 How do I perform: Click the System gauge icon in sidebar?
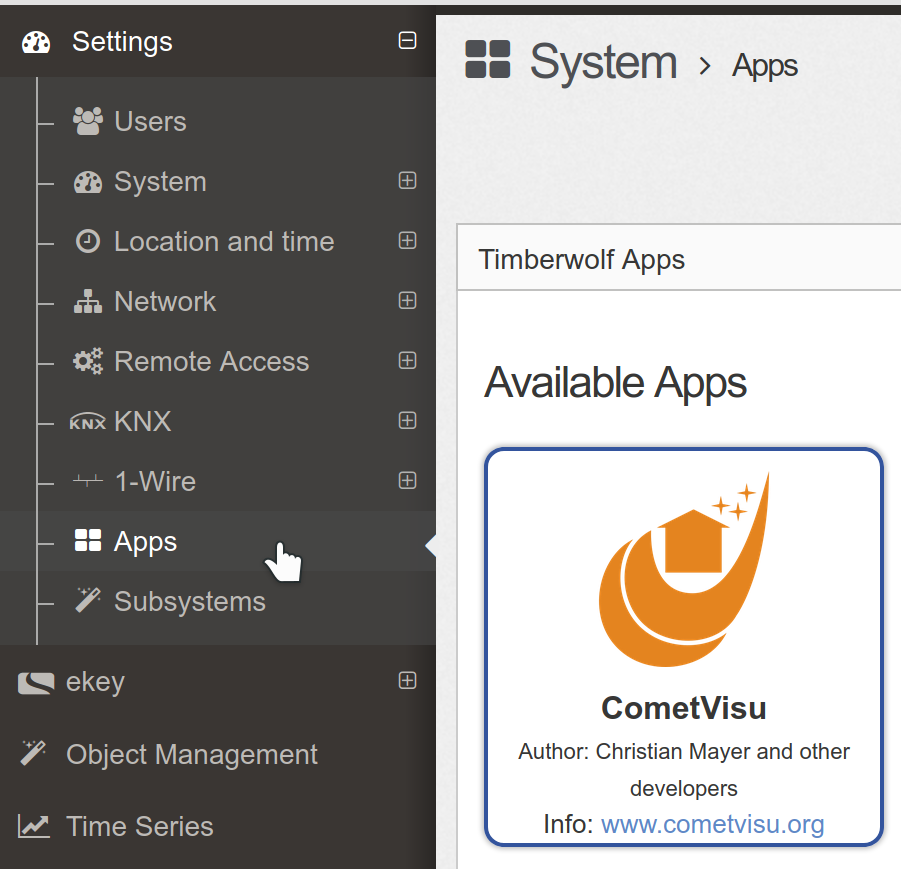(88, 182)
